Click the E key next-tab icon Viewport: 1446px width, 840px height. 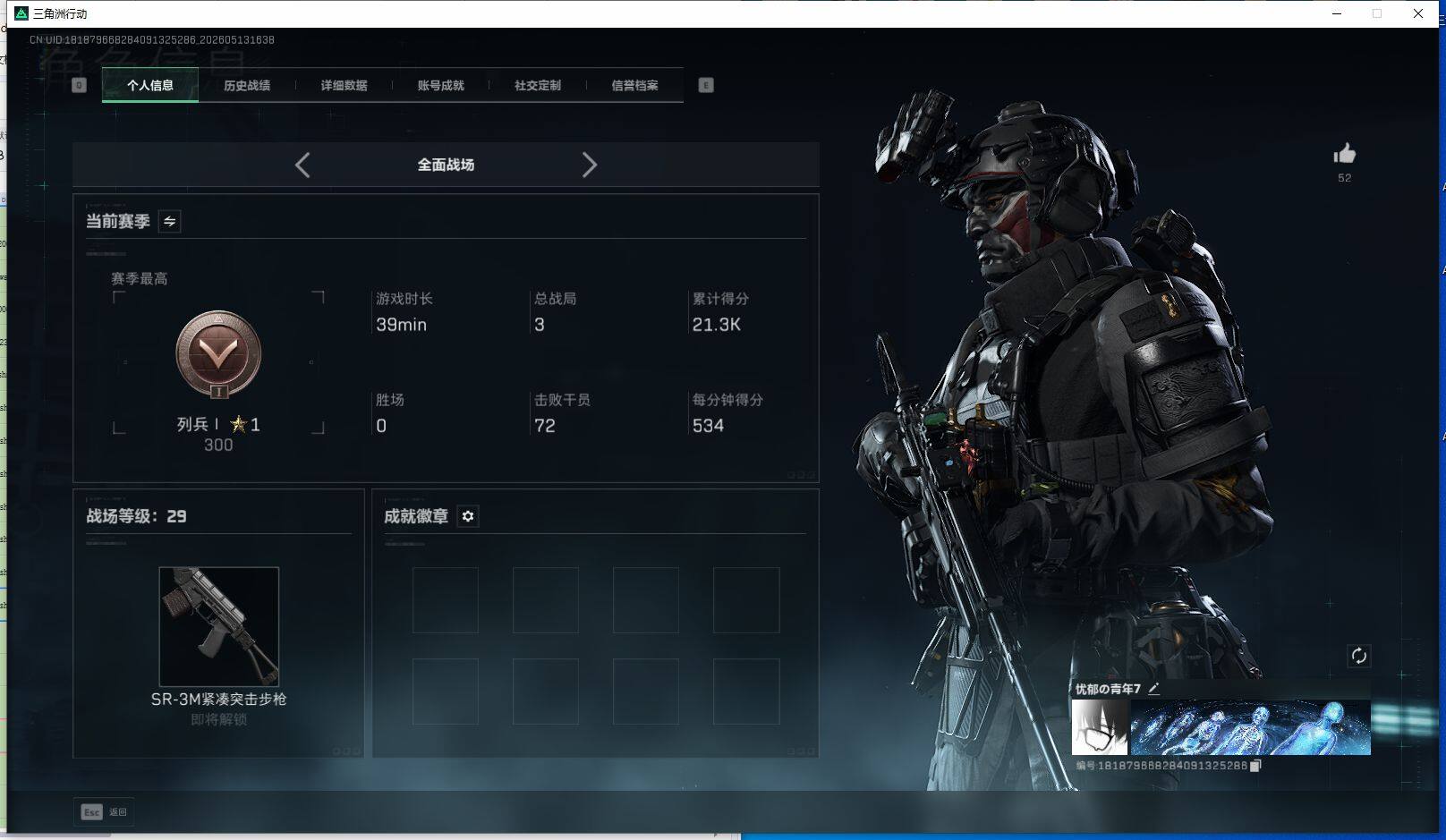706,85
